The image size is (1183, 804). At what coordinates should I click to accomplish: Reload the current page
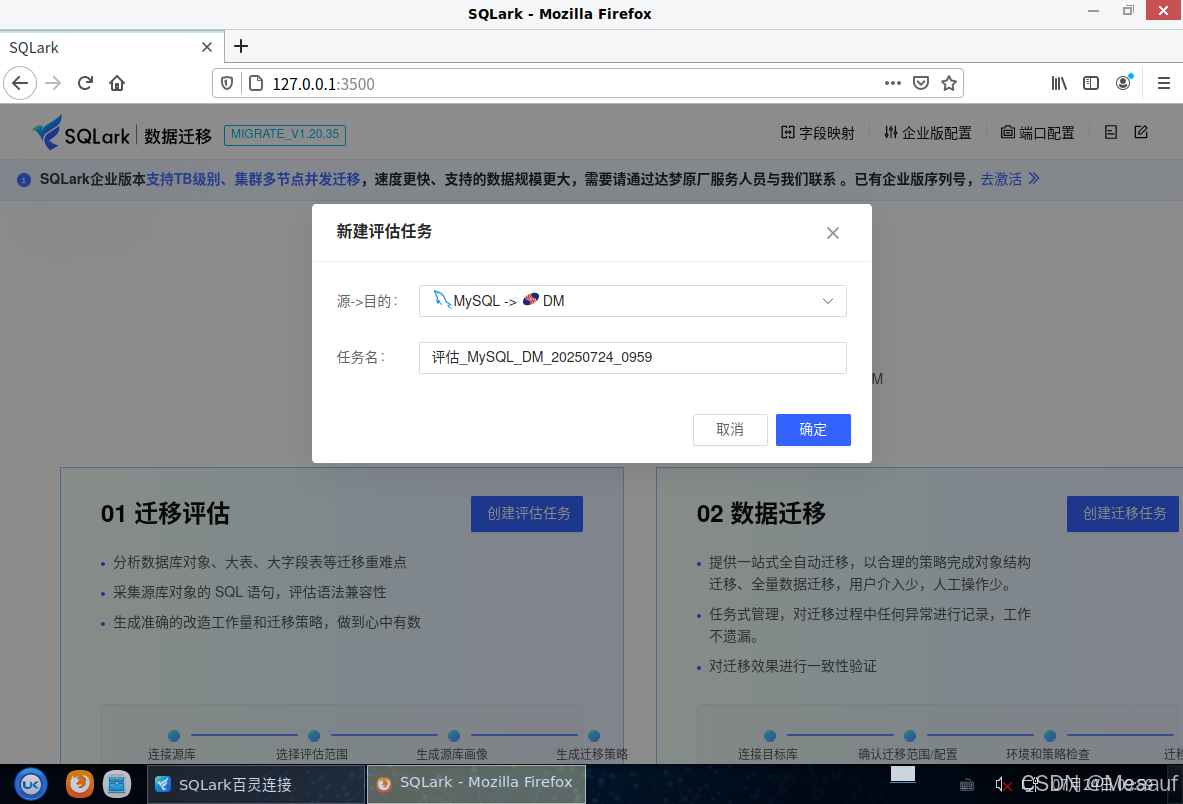[85, 83]
